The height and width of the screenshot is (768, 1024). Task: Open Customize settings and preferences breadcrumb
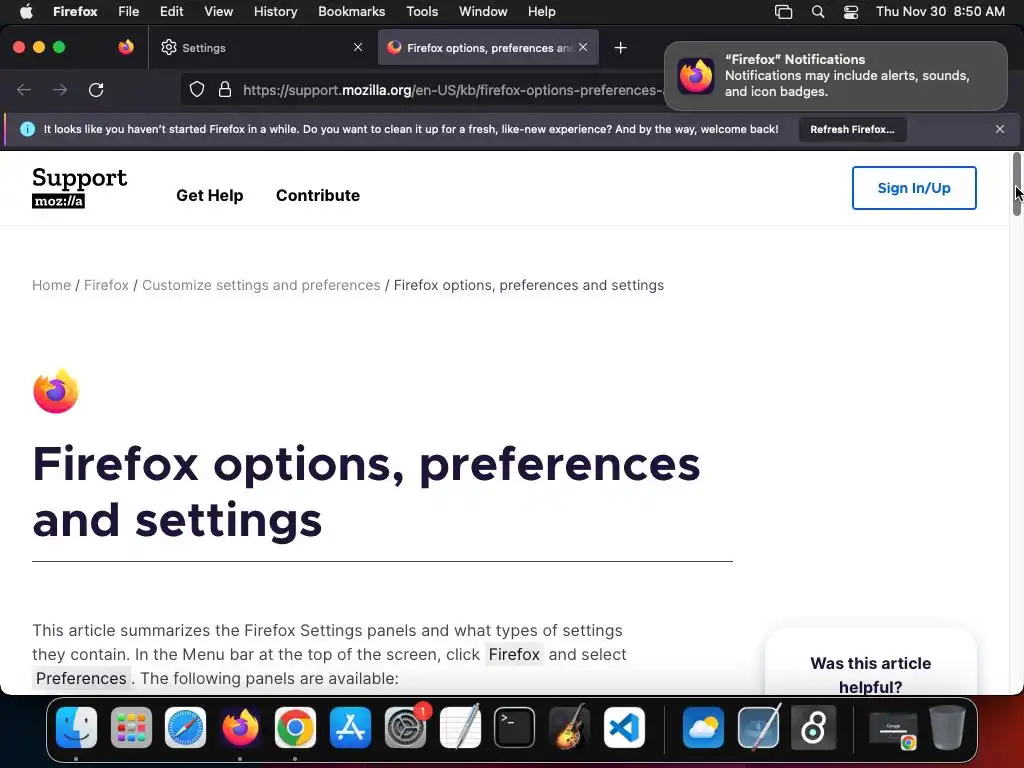(261, 285)
